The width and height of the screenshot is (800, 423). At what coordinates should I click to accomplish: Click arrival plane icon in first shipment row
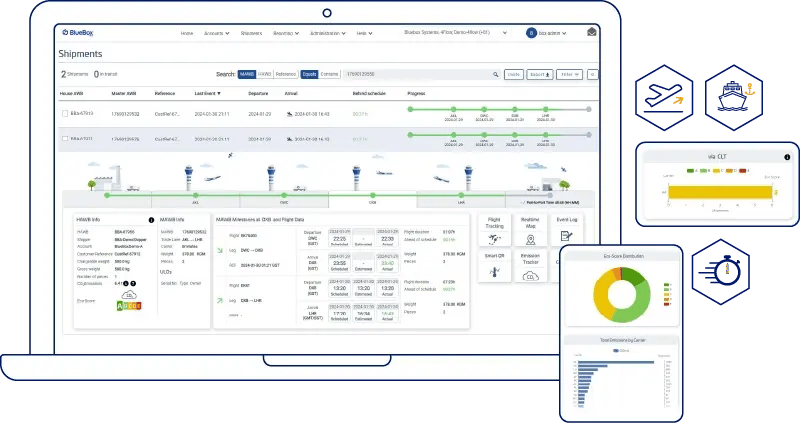pos(290,114)
